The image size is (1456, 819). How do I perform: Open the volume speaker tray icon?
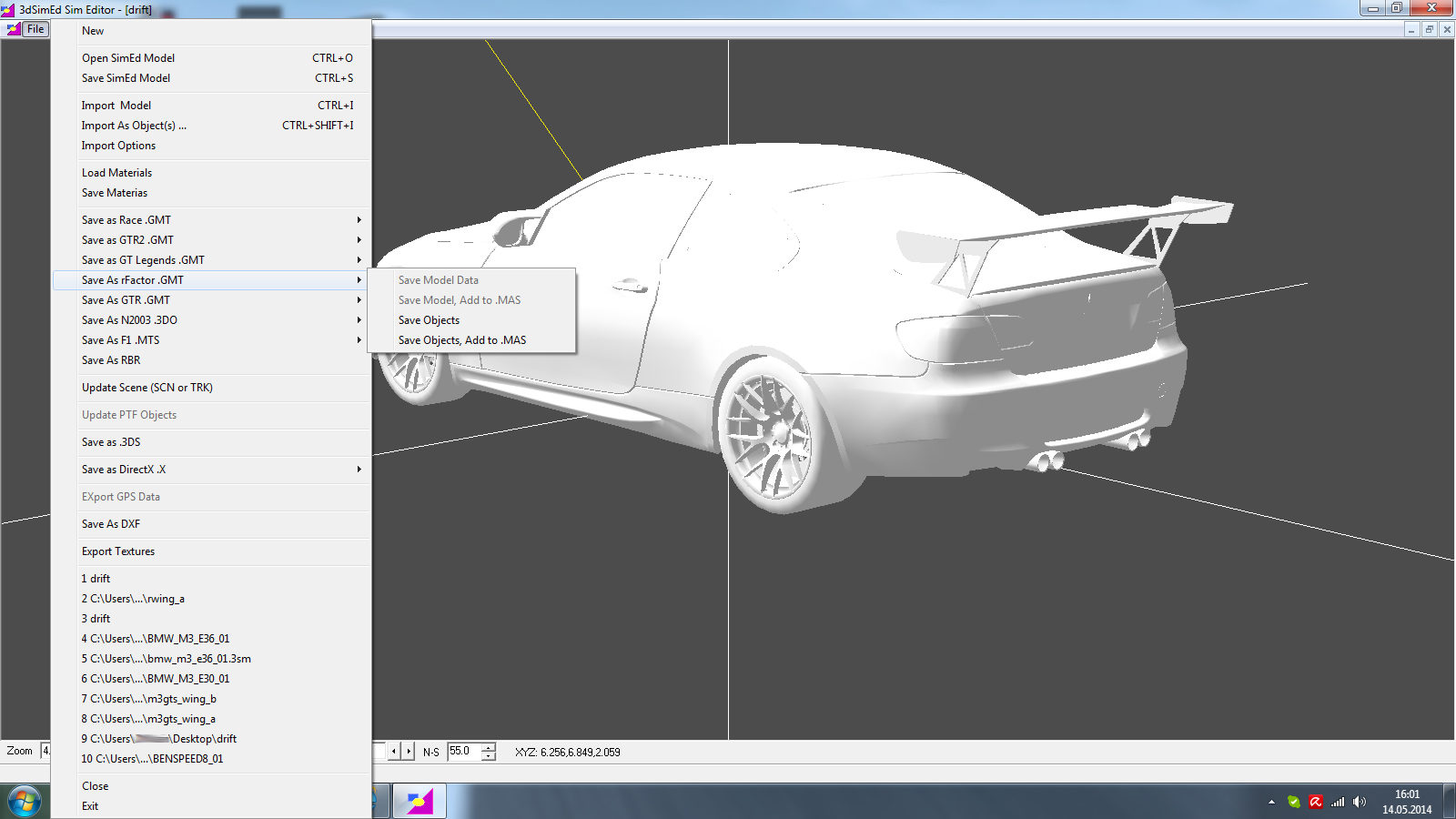point(1359,802)
